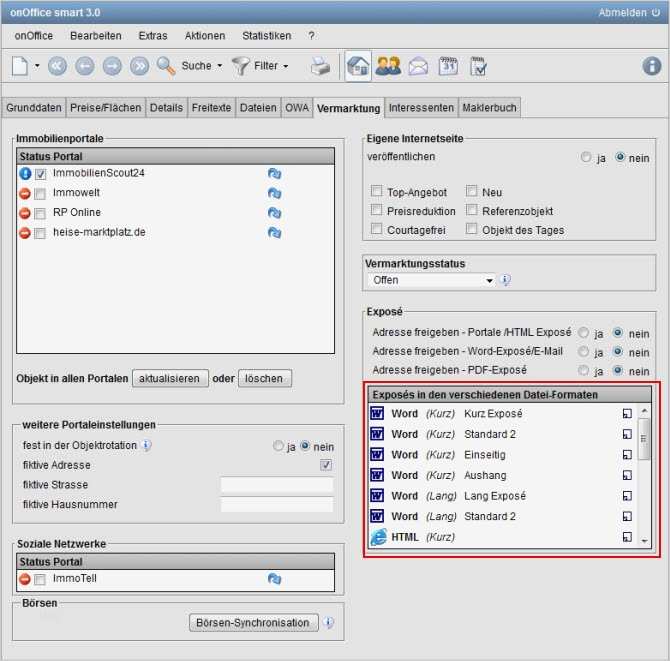Screen dimensions: 670x661
Task: Click the refresh icon for ImmobilienScout24
Action: click(274, 173)
